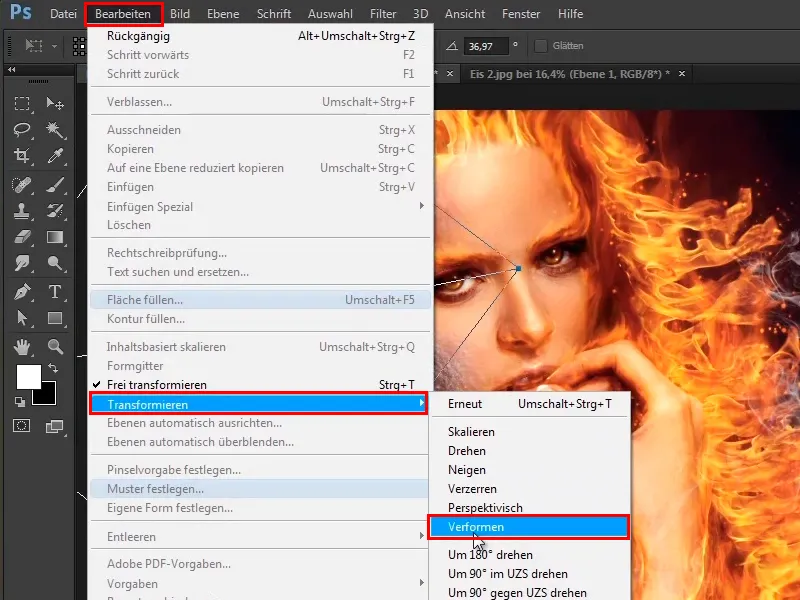Viewport: 800px width, 600px height.
Task: Toggle Quick Mask mode
Action: pos(21,426)
